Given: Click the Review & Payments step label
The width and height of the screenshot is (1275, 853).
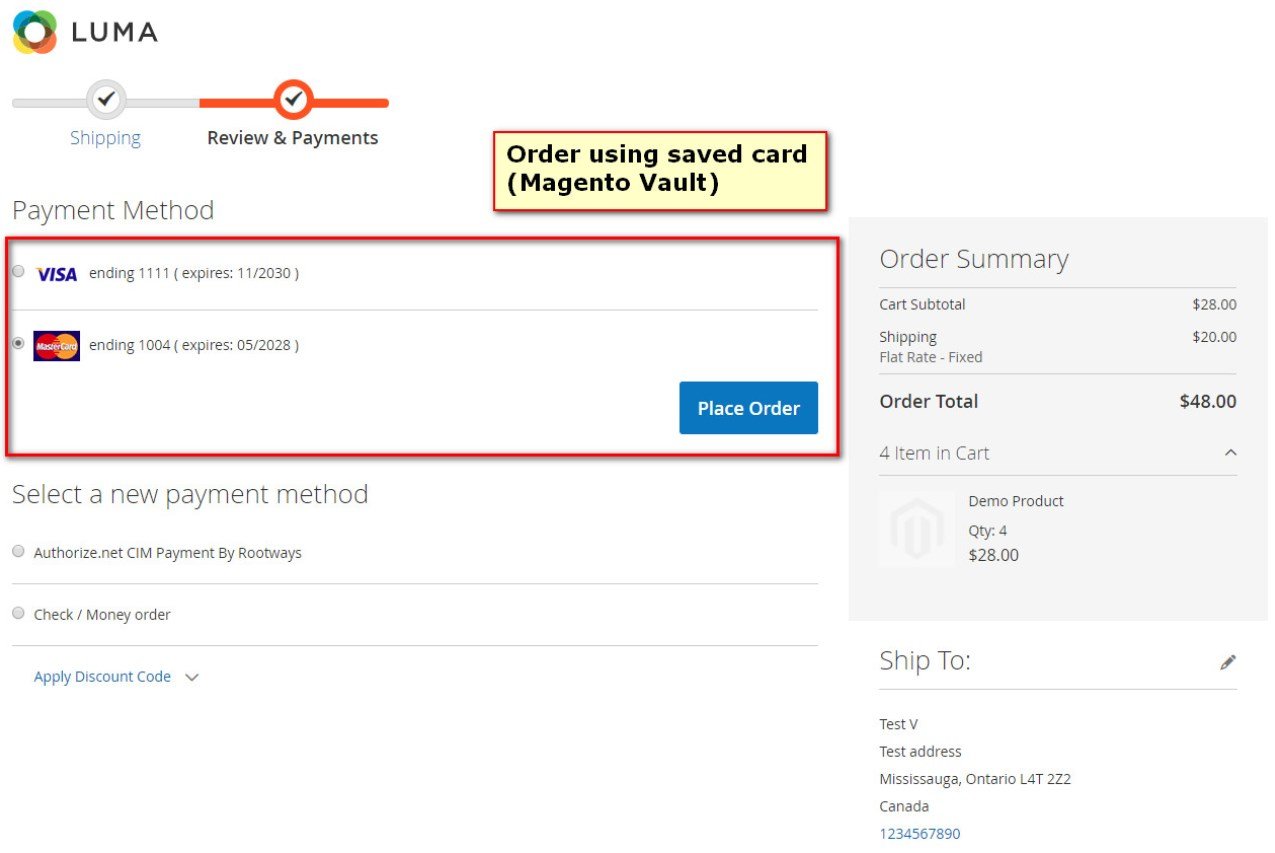Looking at the screenshot, I should click(x=292, y=138).
